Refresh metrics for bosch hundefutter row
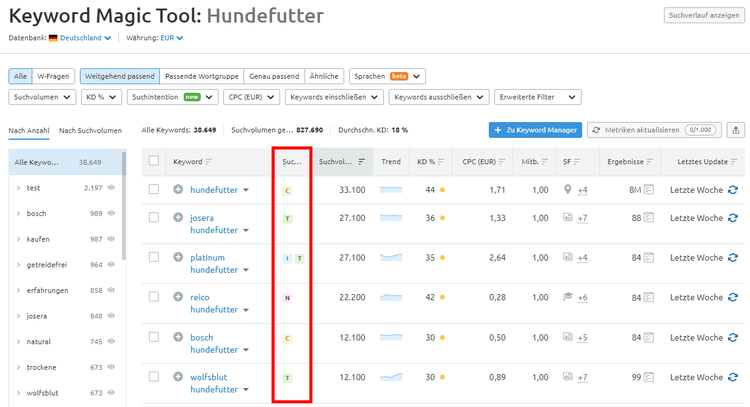Screen dimensions: 750x407 click(x=733, y=337)
